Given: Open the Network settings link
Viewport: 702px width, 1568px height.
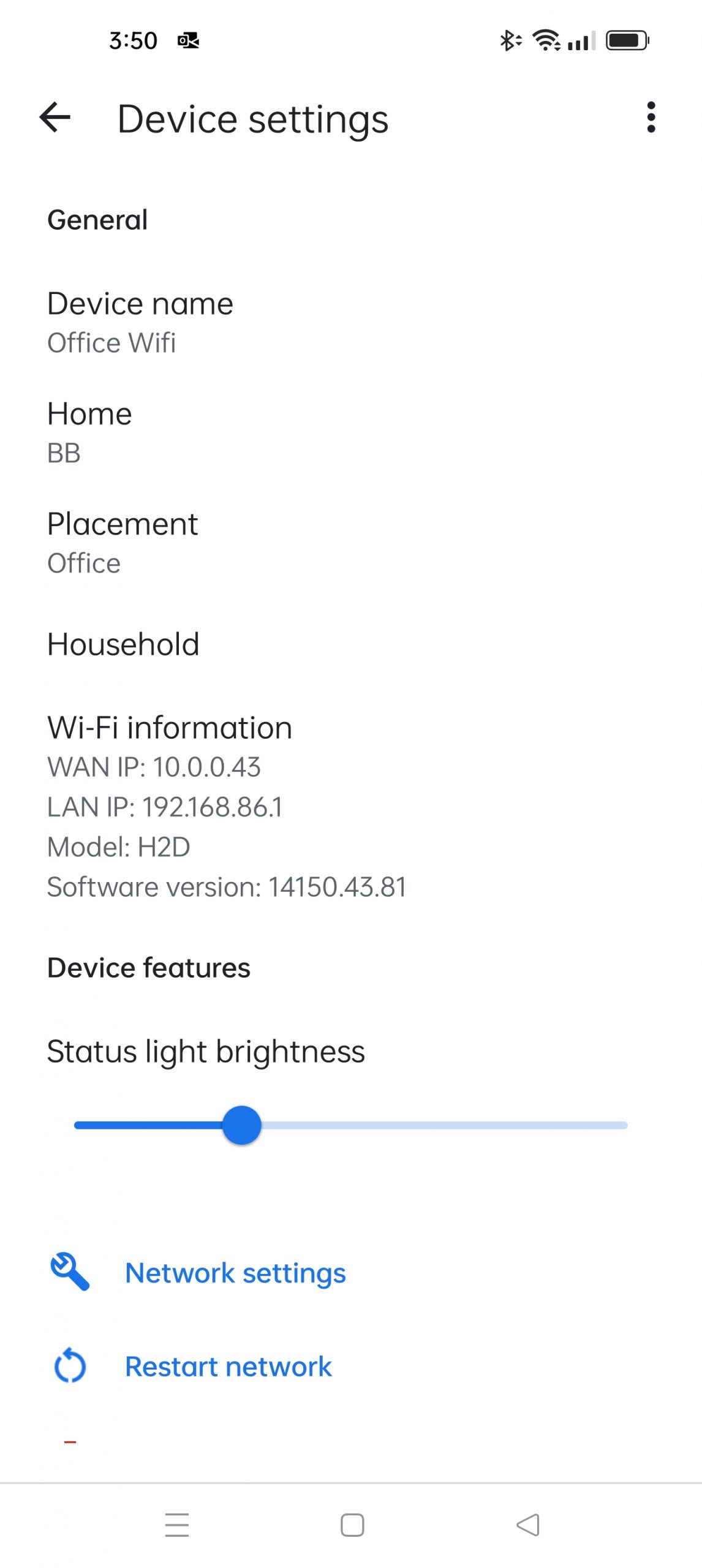Looking at the screenshot, I should (x=235, y=1273).
